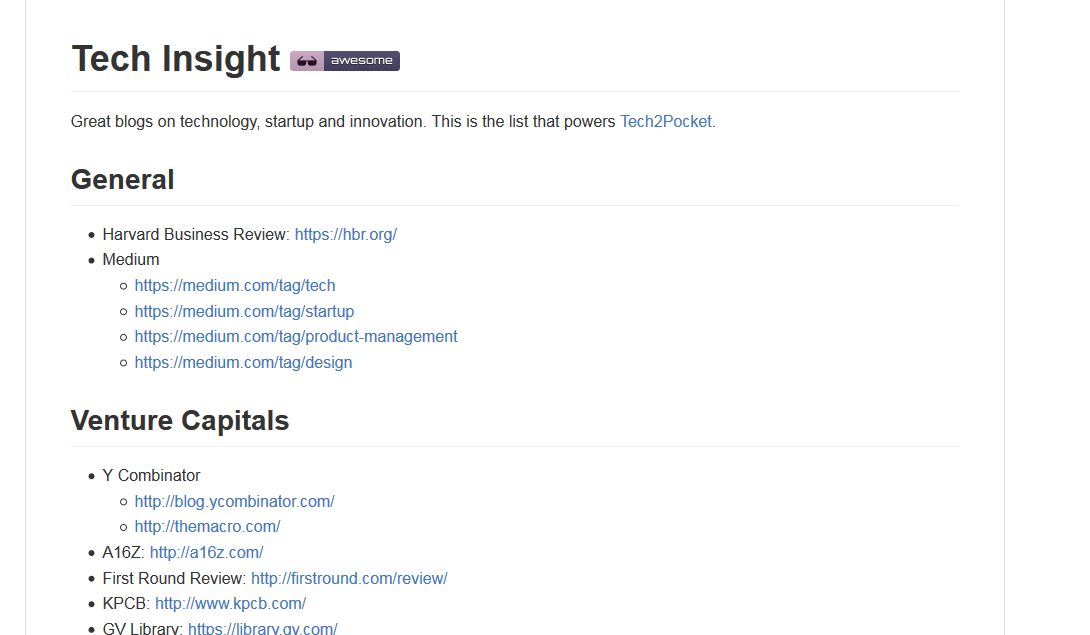This screenshot has width=1090, height=635.
Task: Click the Harvard Business Review label text
Action: point(195,234)
